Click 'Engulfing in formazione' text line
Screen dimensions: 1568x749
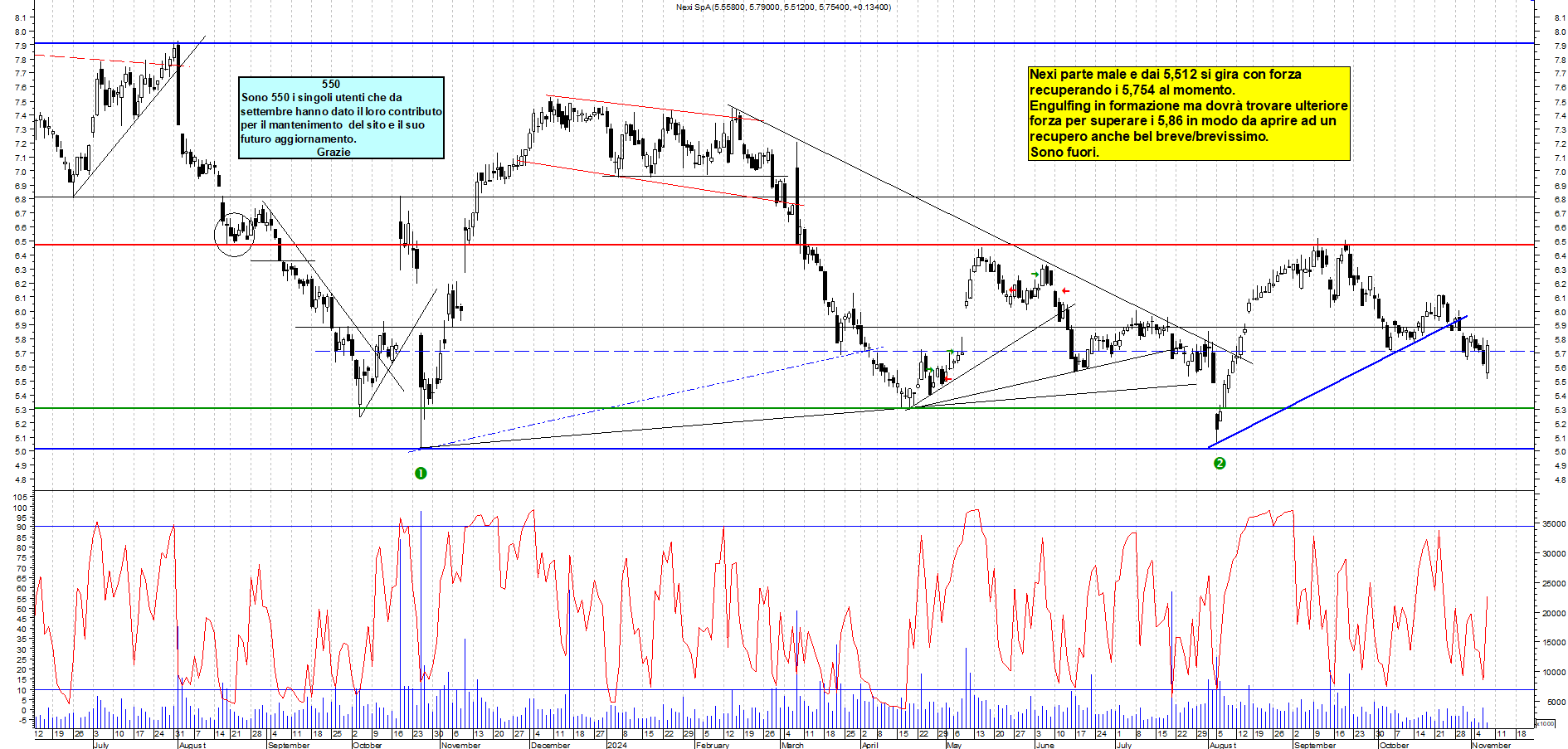pos(1188,105)
